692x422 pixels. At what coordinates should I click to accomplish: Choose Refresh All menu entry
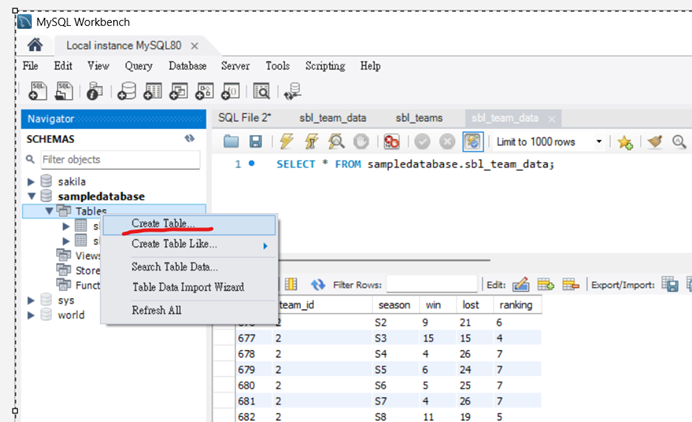tap(157, 310)
